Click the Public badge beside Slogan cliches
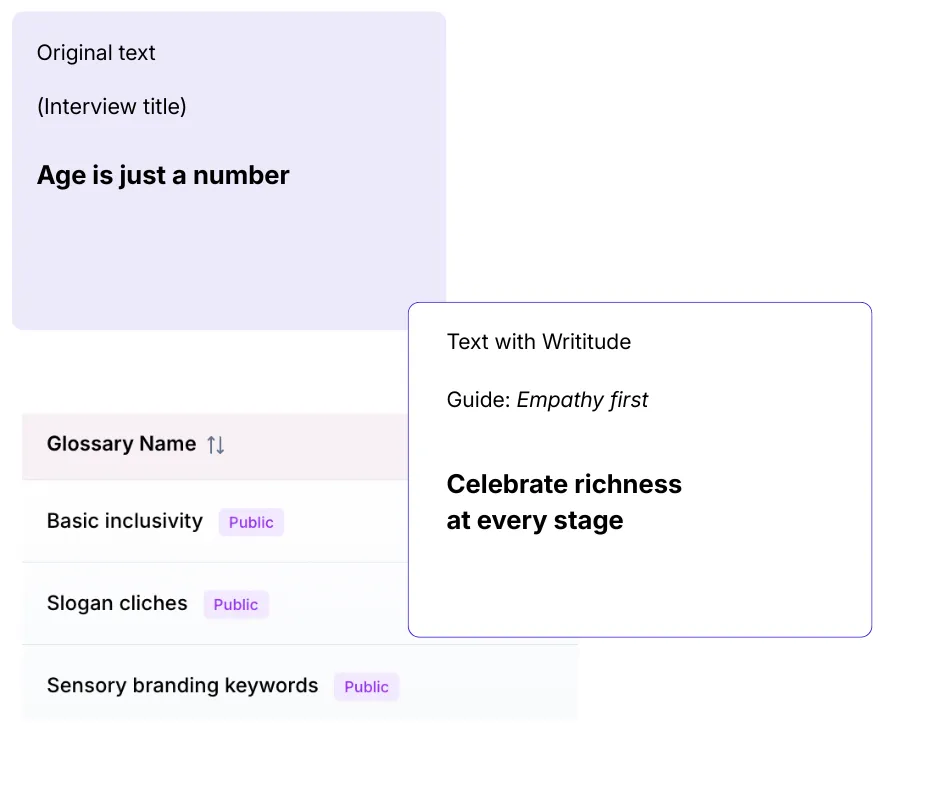 236,604
